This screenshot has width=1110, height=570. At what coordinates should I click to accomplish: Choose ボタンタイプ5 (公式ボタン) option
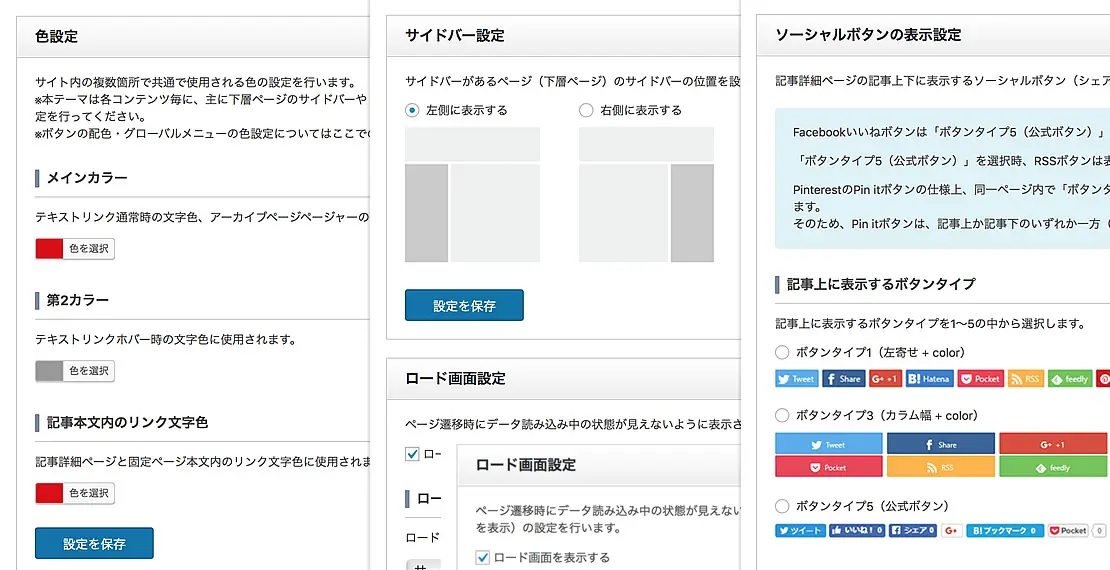(x=782, y=506)
